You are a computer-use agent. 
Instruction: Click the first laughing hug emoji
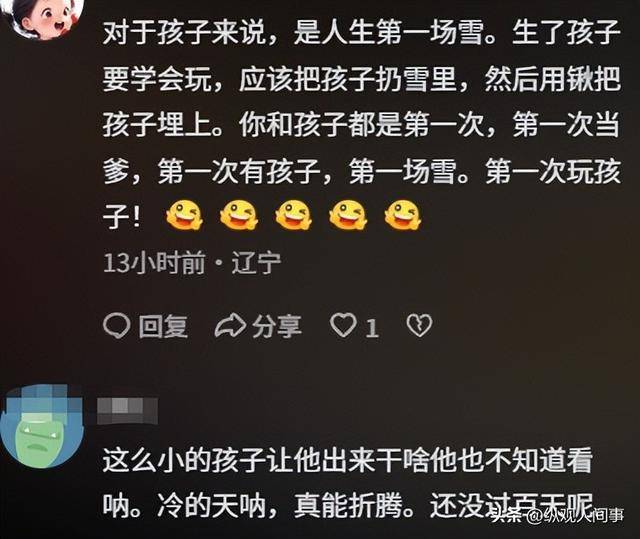click(184, 215)
